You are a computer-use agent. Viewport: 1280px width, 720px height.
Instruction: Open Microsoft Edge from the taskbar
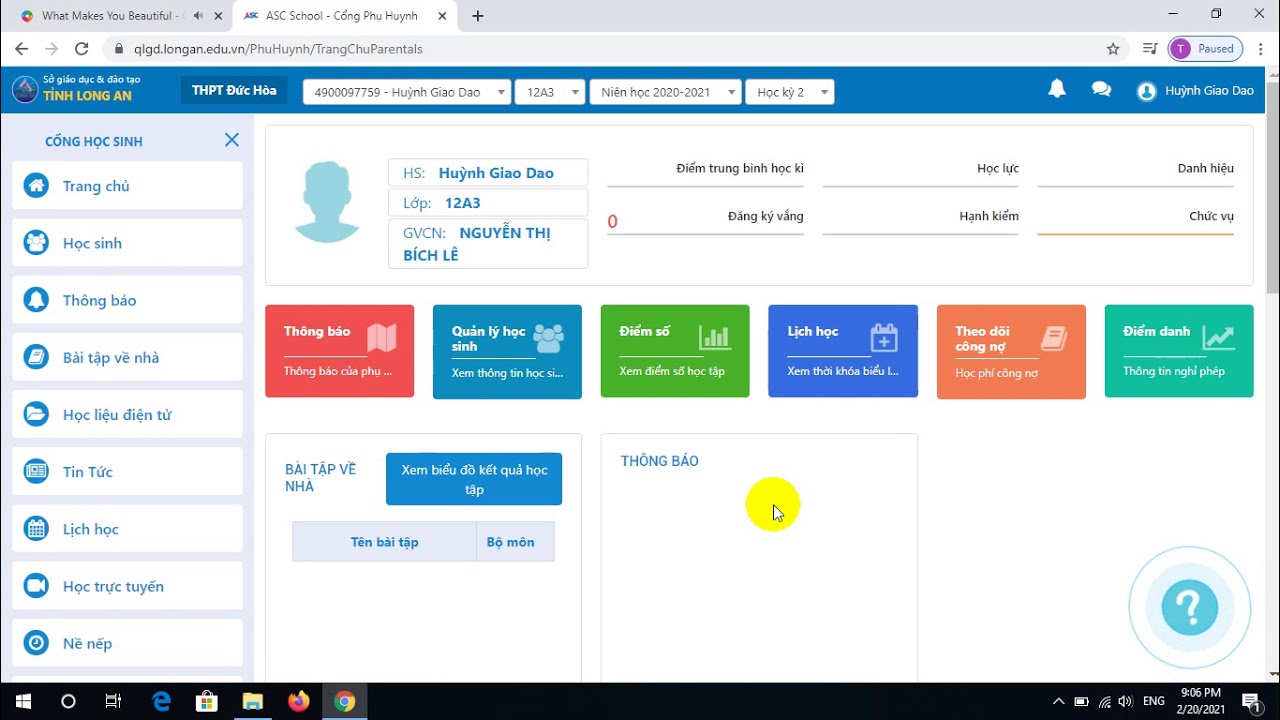(161, 701)
